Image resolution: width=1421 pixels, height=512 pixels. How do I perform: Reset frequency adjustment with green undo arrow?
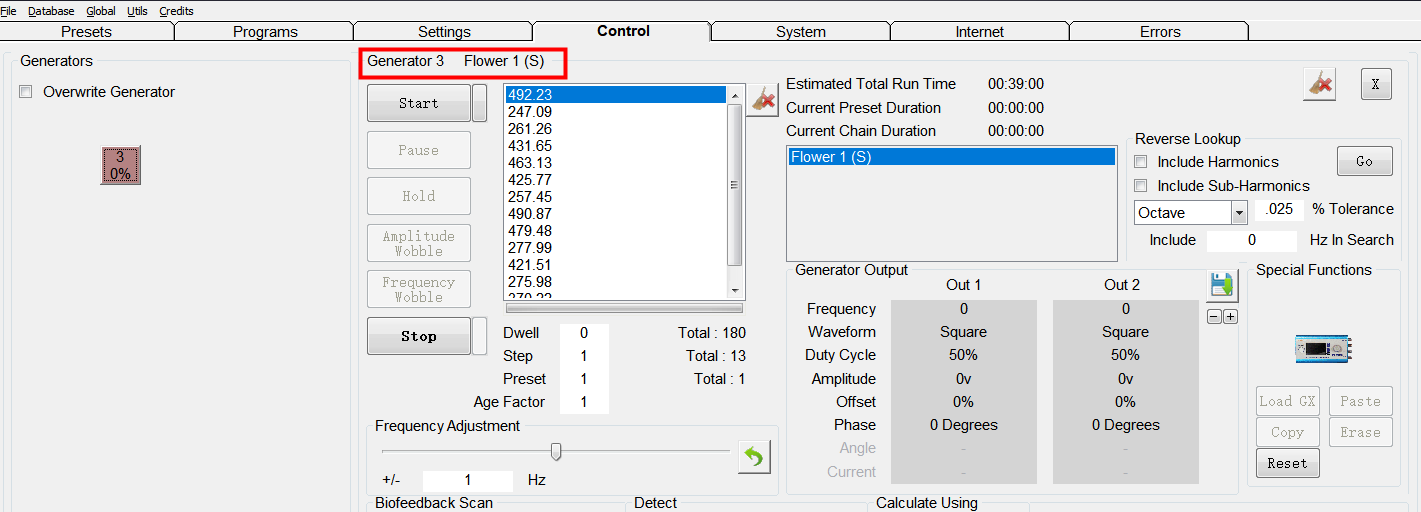[x=754, y=457]
